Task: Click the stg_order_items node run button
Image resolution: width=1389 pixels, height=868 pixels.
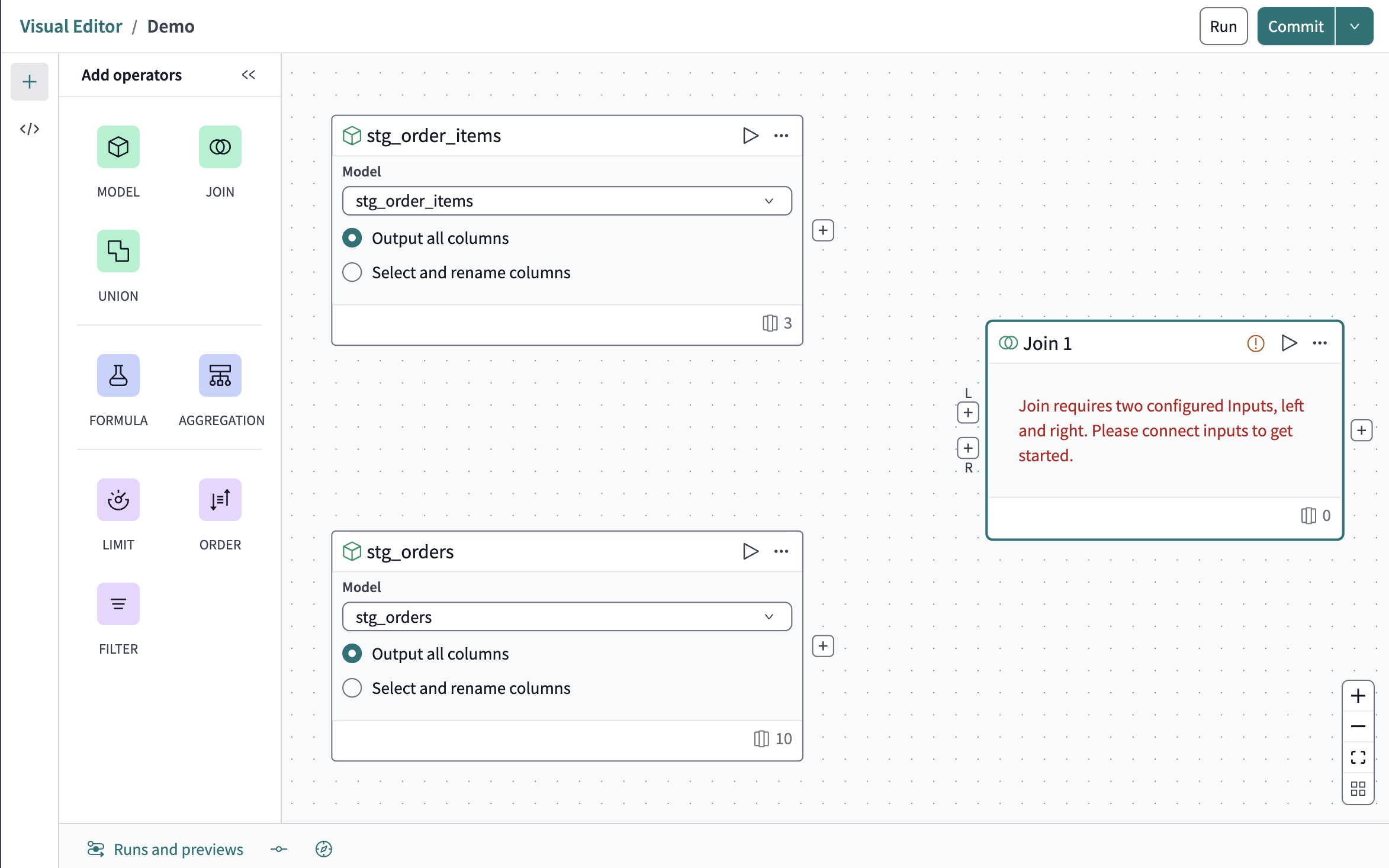Action: pos(749,135)
